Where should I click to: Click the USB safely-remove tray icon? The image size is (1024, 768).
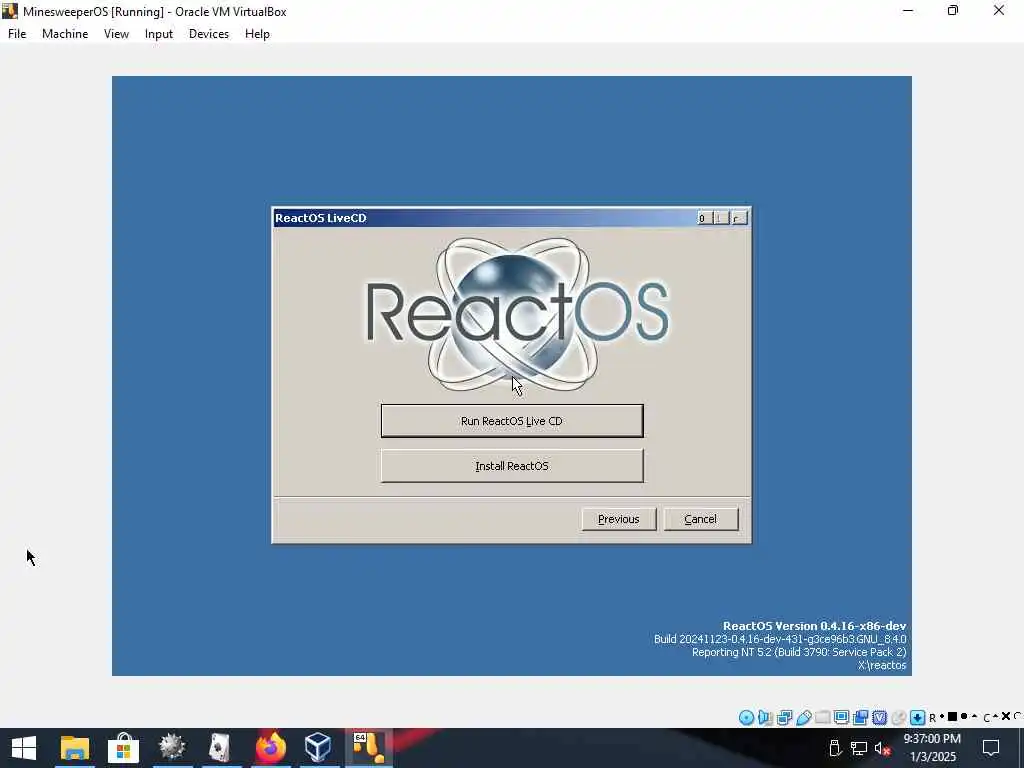coord(835,748)
